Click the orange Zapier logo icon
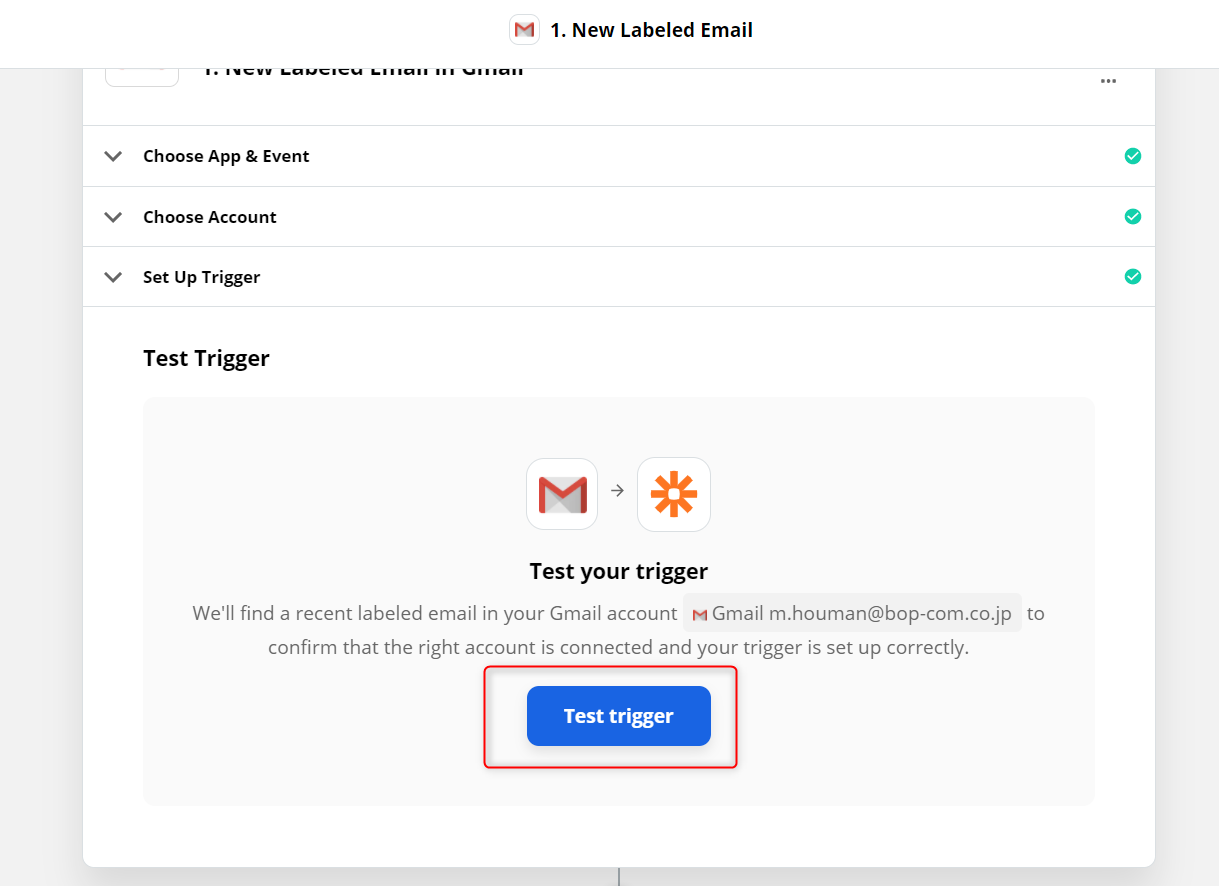Viewport: 1219px width, 886px height. (x=674, y=494)
